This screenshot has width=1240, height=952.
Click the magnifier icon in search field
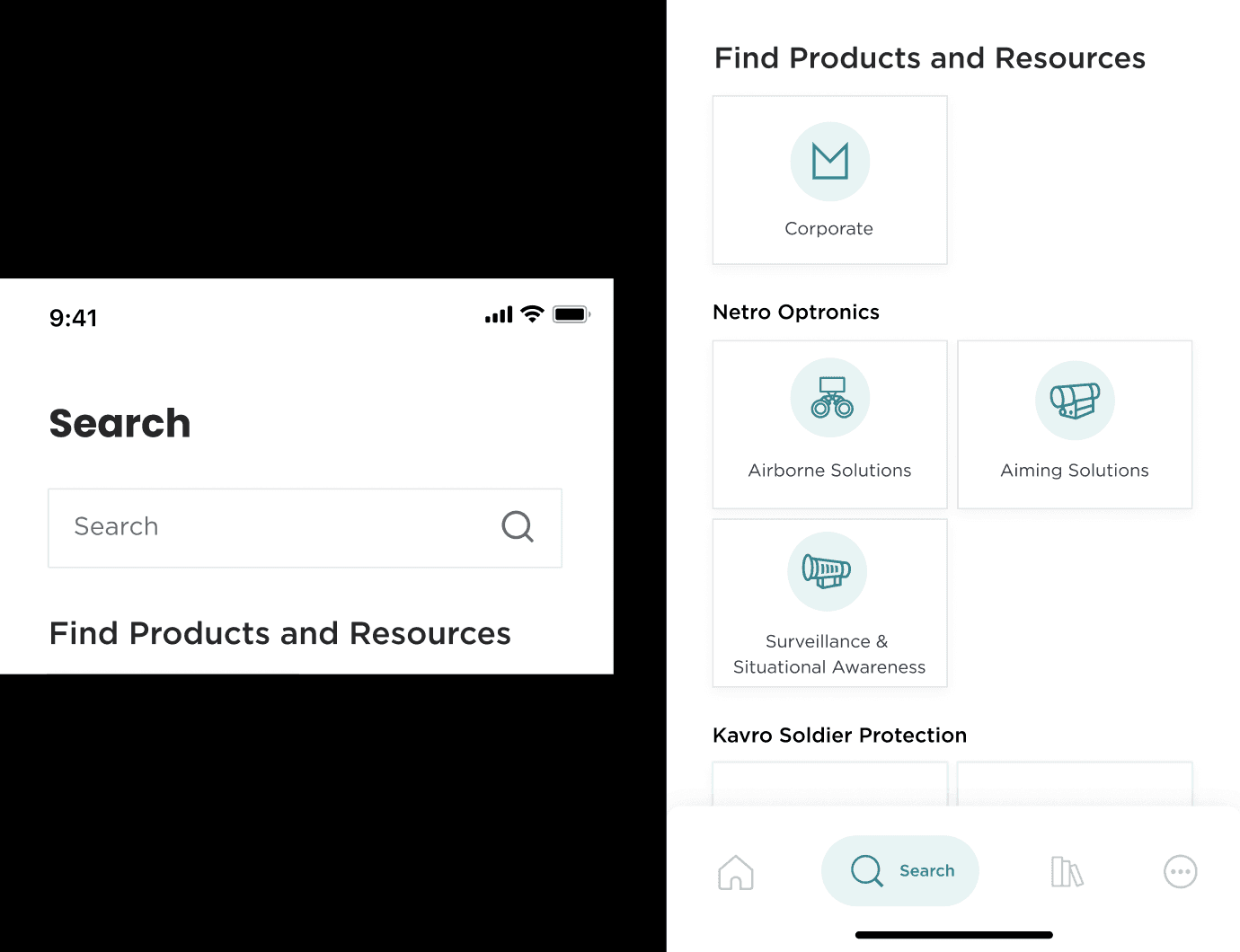pyautogui.click(x=518, y=526)
